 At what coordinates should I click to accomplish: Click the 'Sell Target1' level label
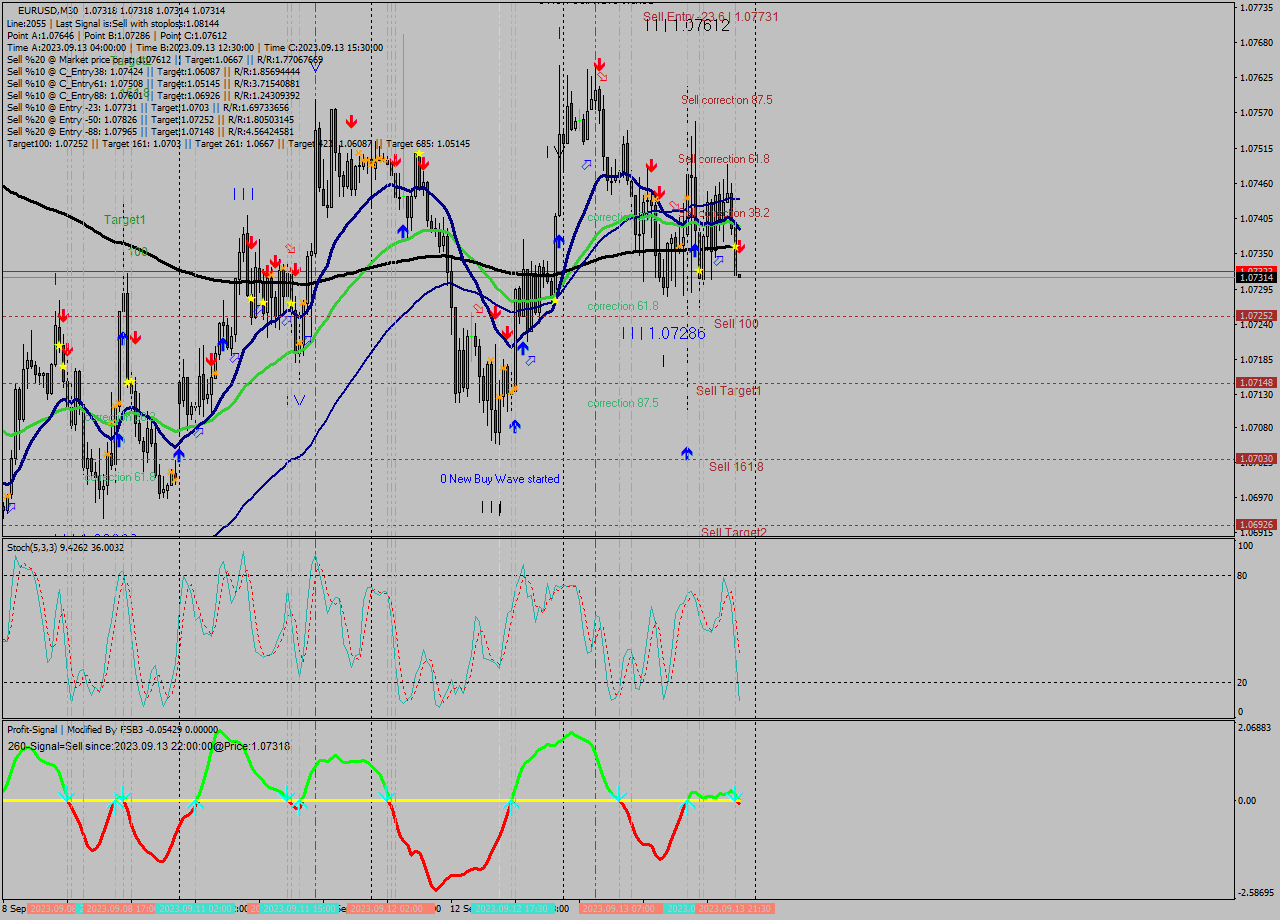coord(729,391)
